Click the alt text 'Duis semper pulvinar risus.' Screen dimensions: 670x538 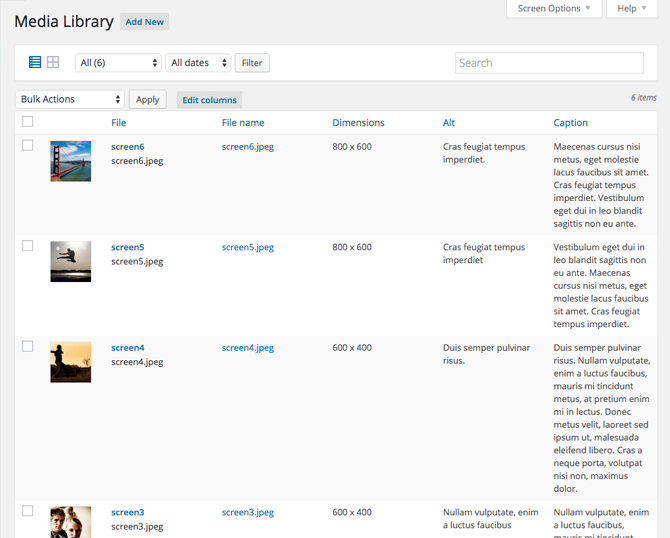click(x=486, y=354)
